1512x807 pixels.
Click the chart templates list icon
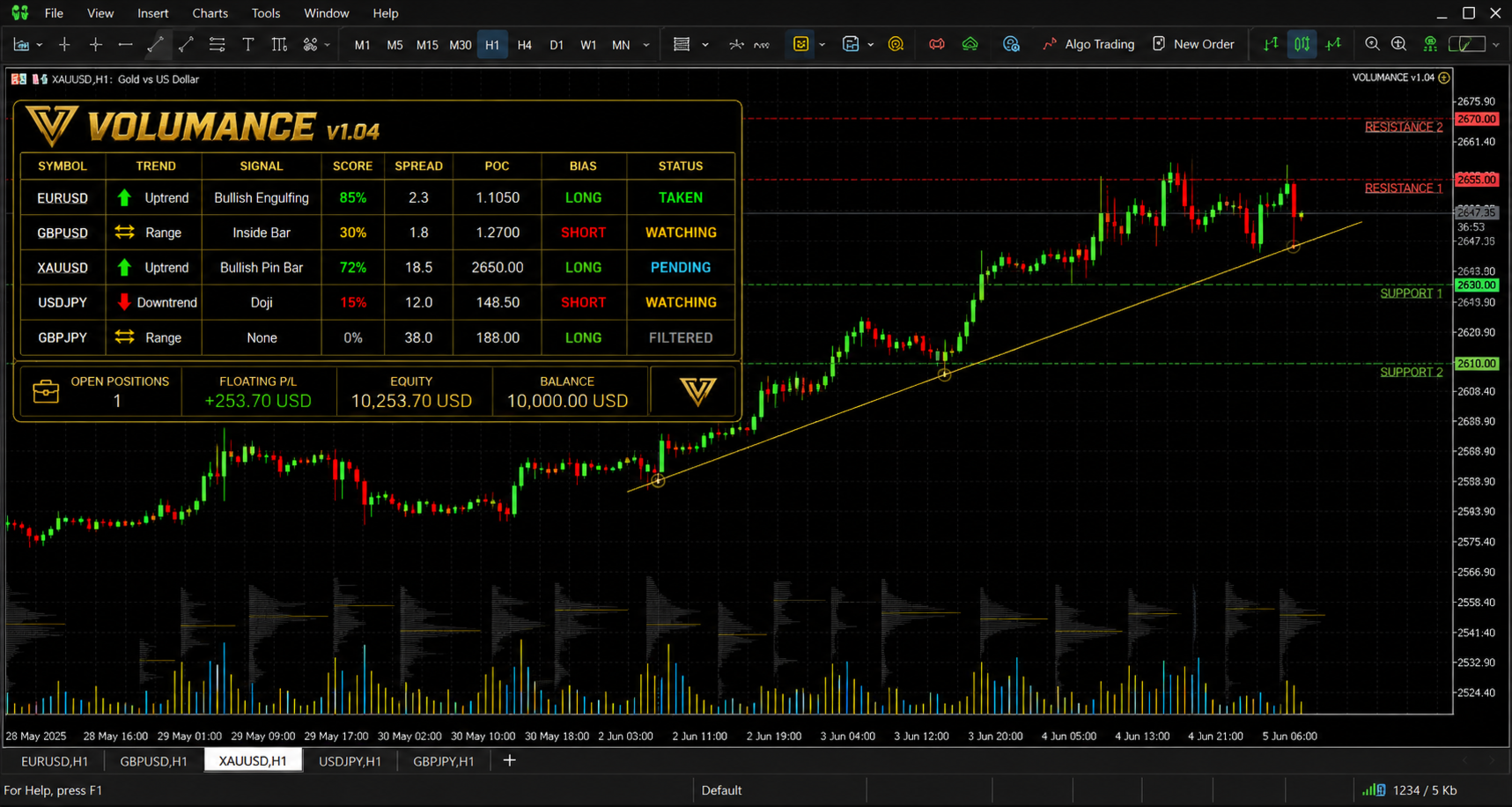(682, 44)
